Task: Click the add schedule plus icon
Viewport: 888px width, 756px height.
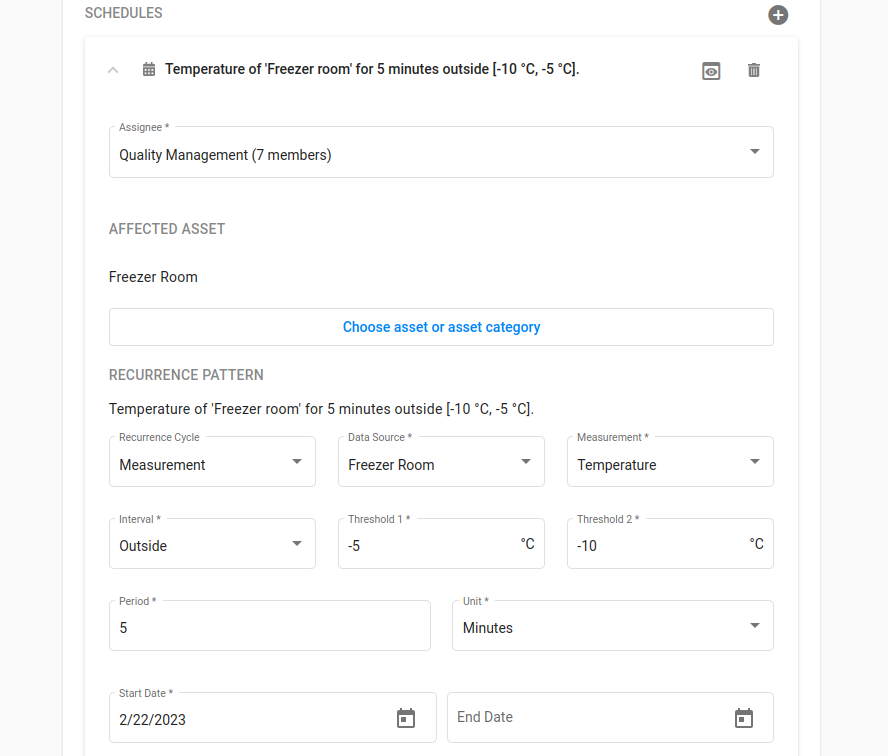Action: pyautogui.click(x=778, y=15)
